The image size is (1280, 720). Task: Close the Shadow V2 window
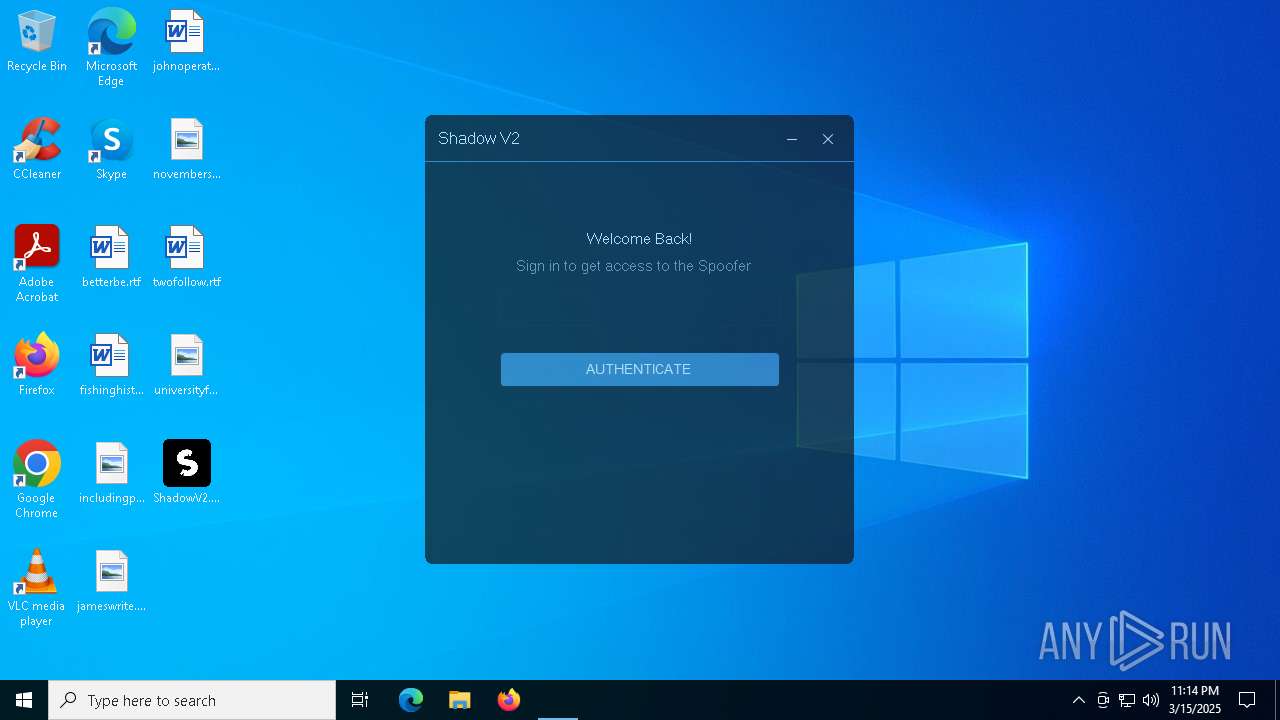click(828, 139)
